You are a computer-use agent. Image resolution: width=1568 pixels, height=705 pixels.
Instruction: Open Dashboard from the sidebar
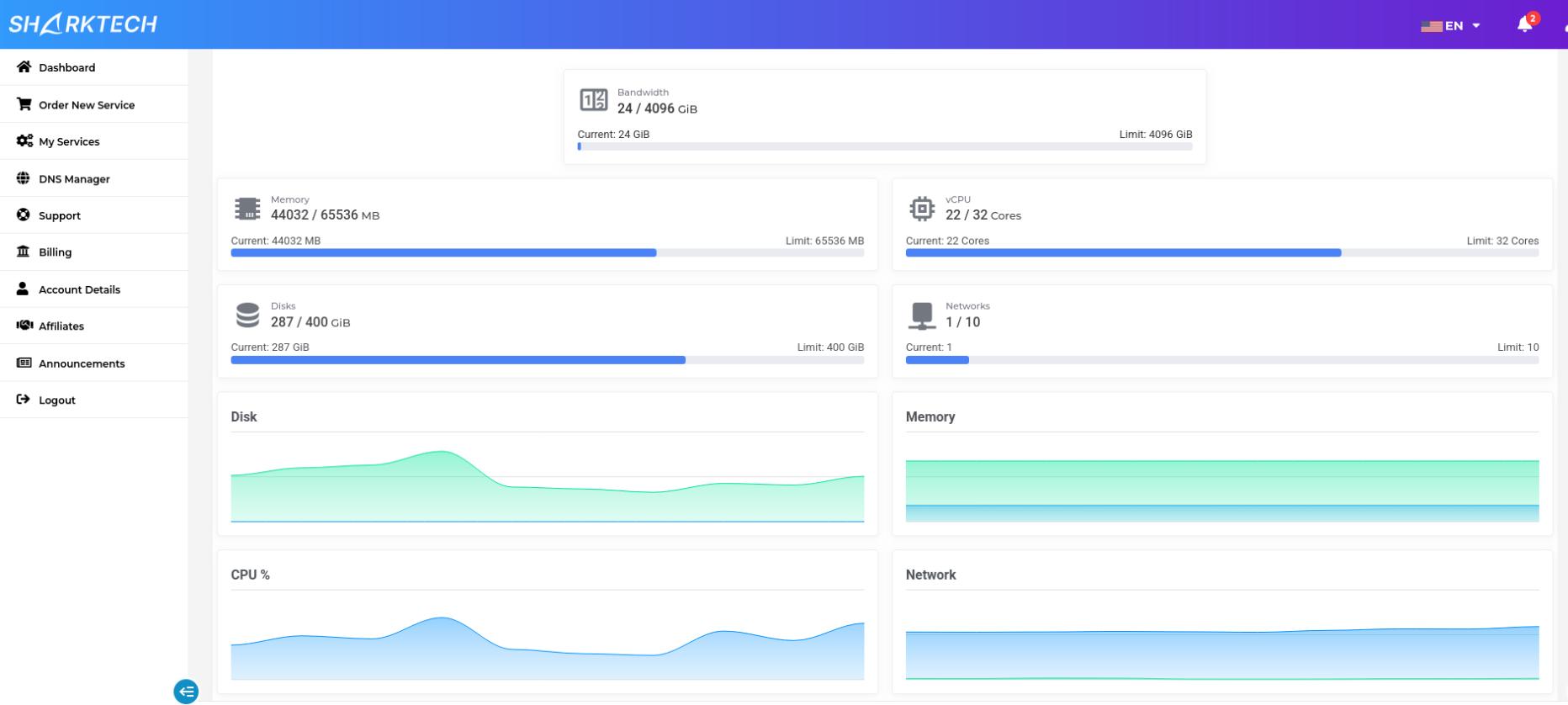coord(66,67)
